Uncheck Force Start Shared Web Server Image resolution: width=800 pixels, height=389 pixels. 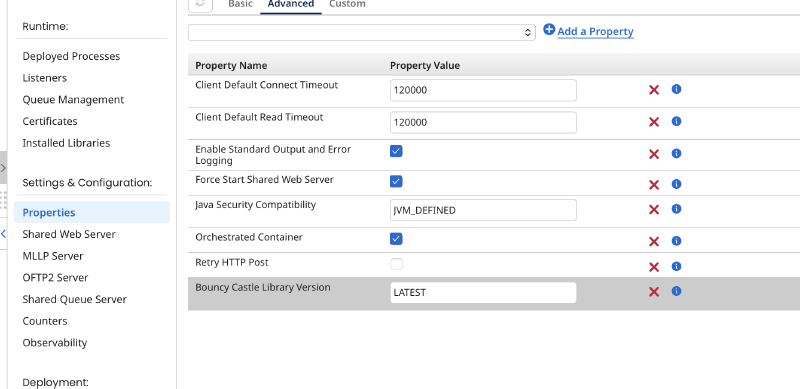(396, 182)
